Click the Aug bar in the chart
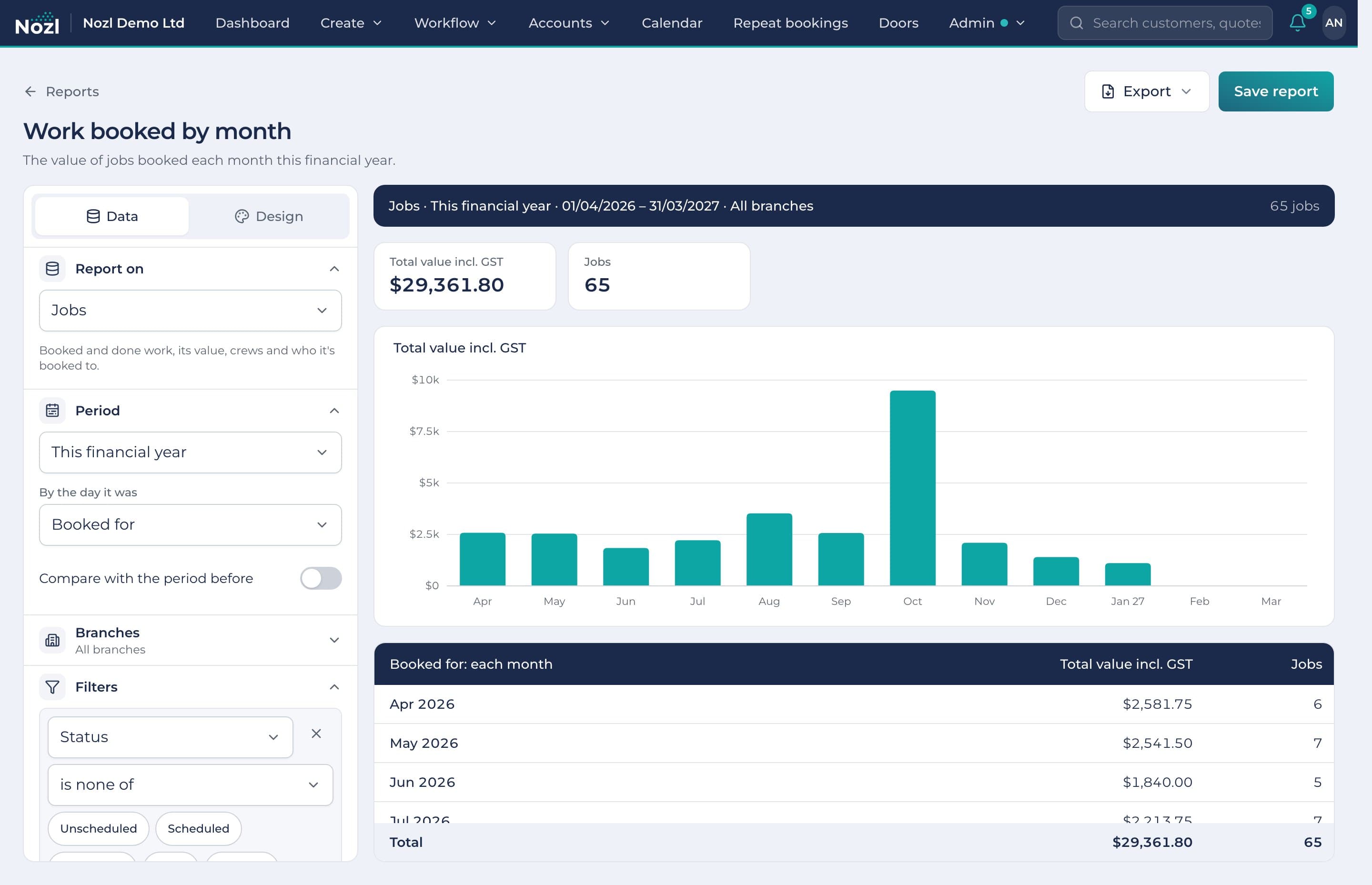The height and width of the screenshot is (885, 1372). 769,549
